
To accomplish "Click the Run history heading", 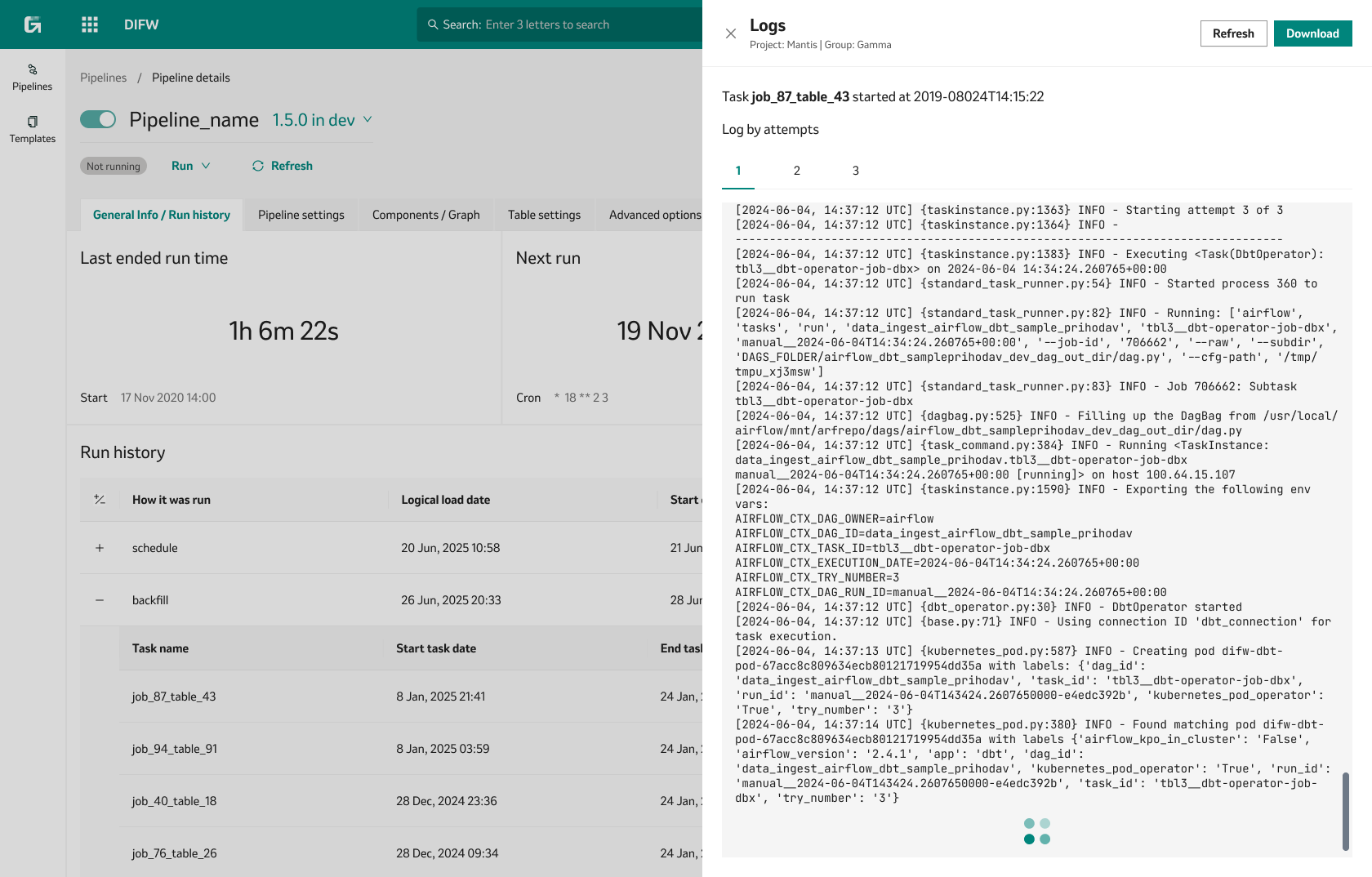I will 122,452.
